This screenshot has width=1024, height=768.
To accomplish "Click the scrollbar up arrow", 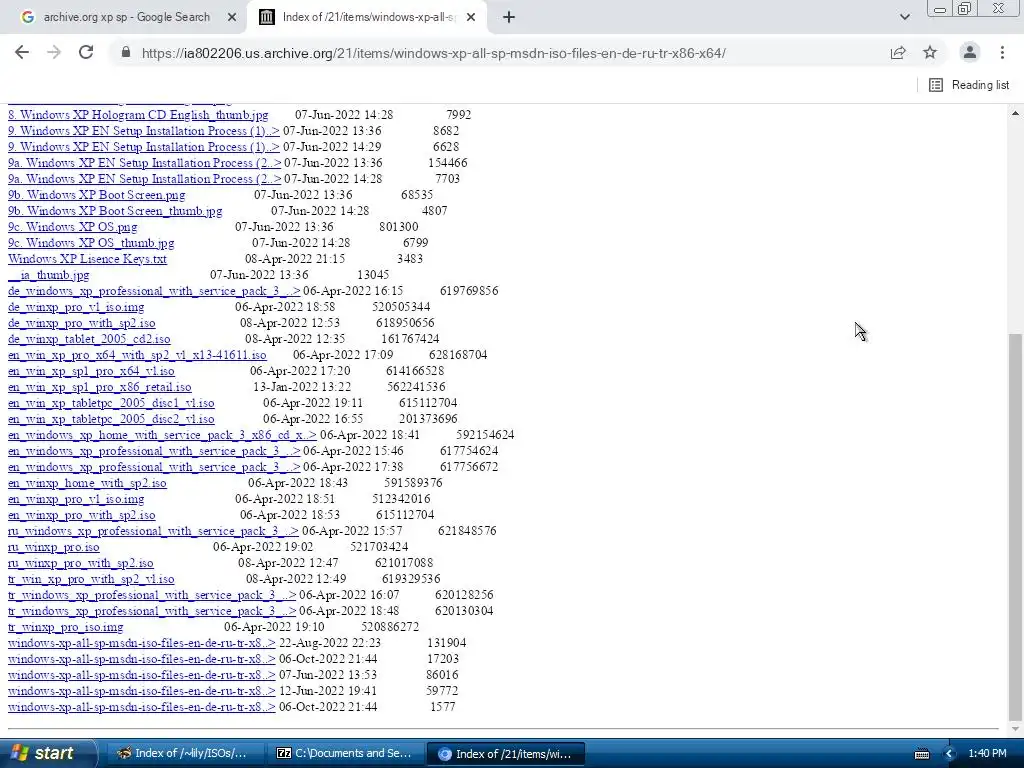I will pos(1015,113).
